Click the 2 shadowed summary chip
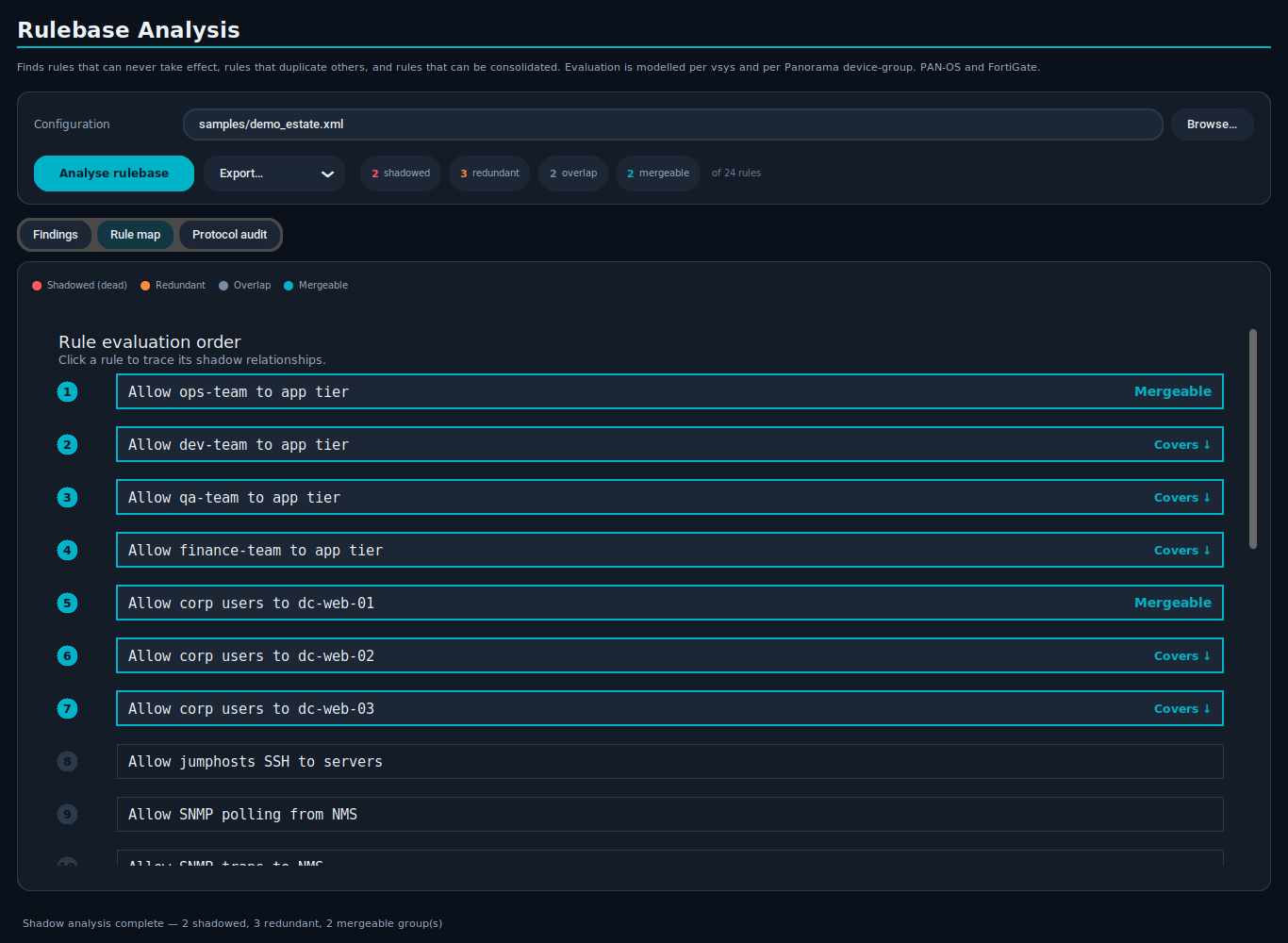Viewport: 1288px width, 943px height. click(401, 174)
